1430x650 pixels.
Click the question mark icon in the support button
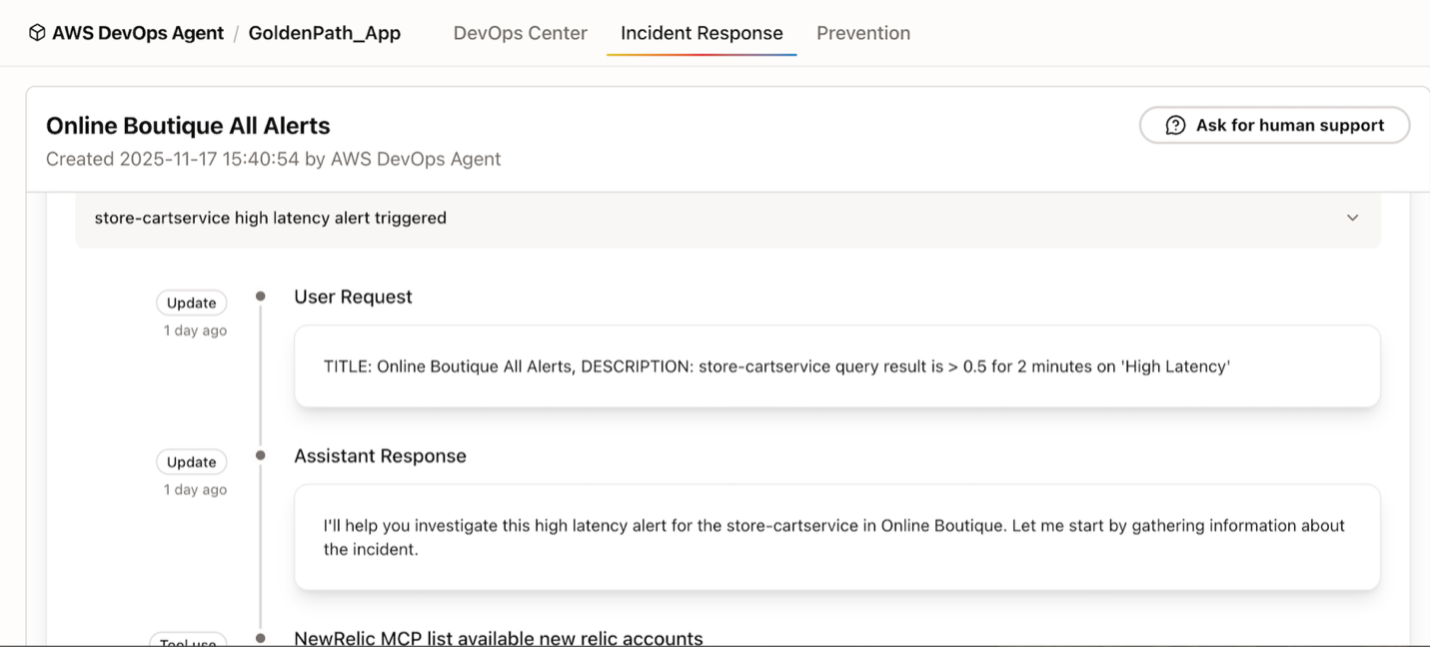click(x=1173, y=125)
